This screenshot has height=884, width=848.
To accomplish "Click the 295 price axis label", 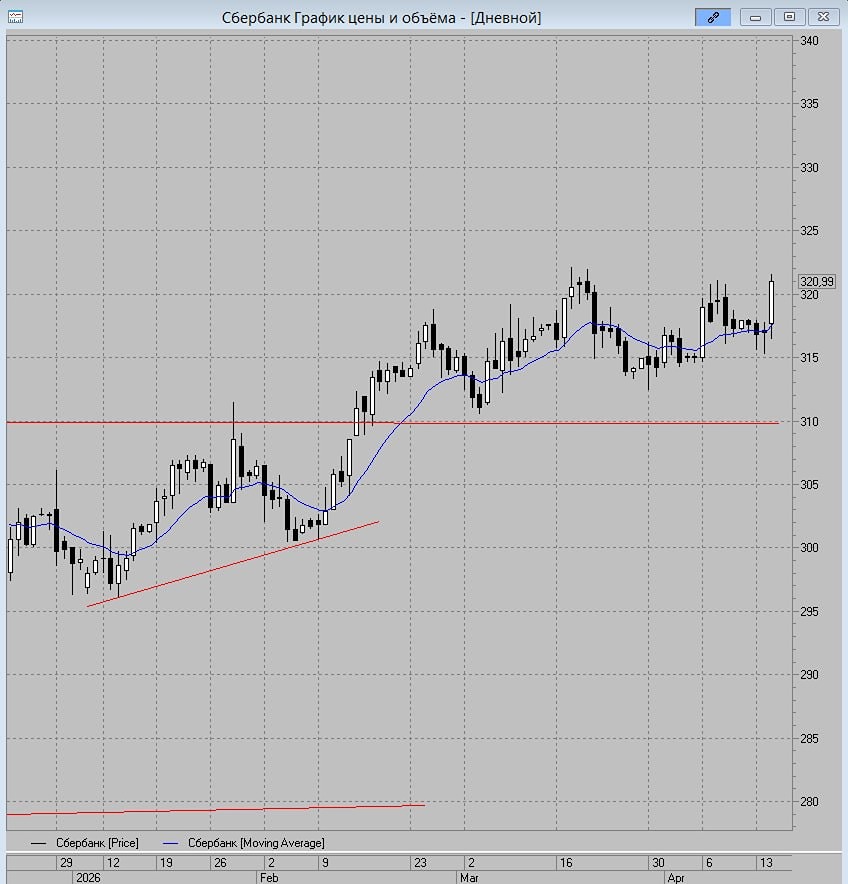I will 809,611.
